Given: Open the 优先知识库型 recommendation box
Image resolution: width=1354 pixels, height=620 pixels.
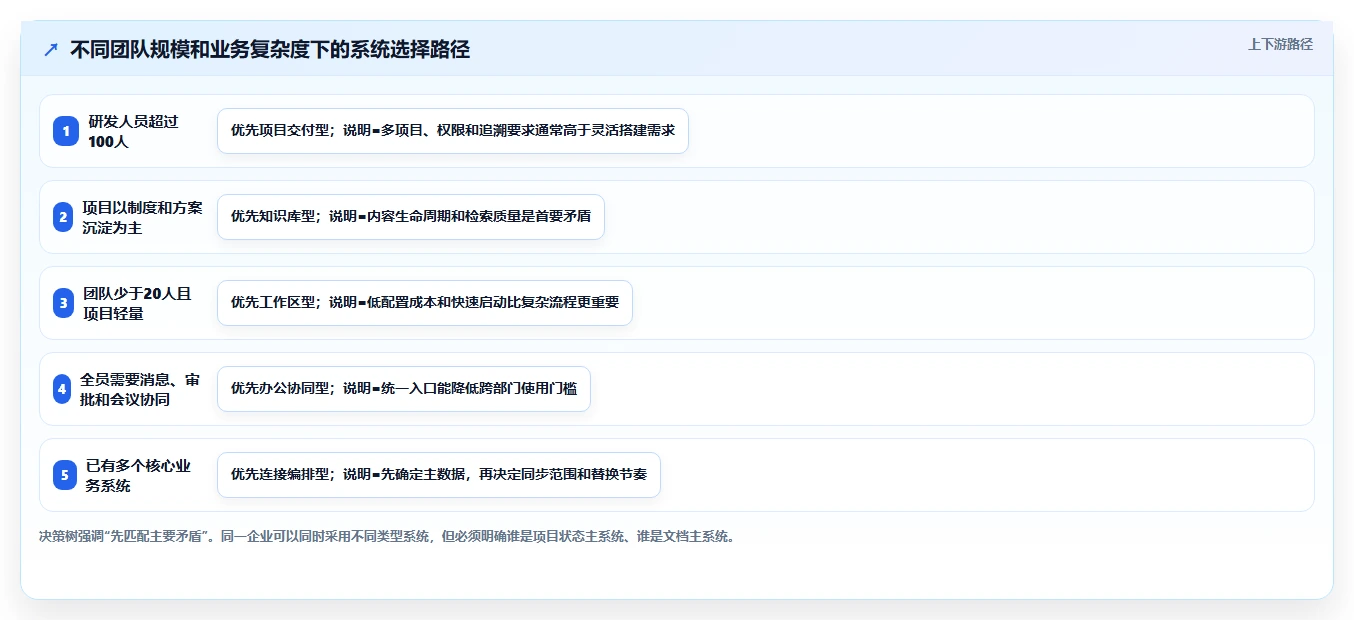Looking at the screenshot, I should click(411, 217).
